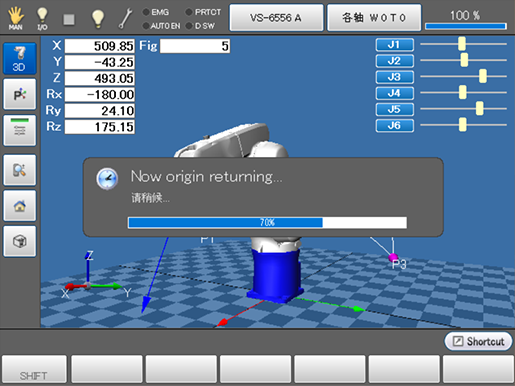Click the SHIFT function key
515x386 pixels.
34,369
